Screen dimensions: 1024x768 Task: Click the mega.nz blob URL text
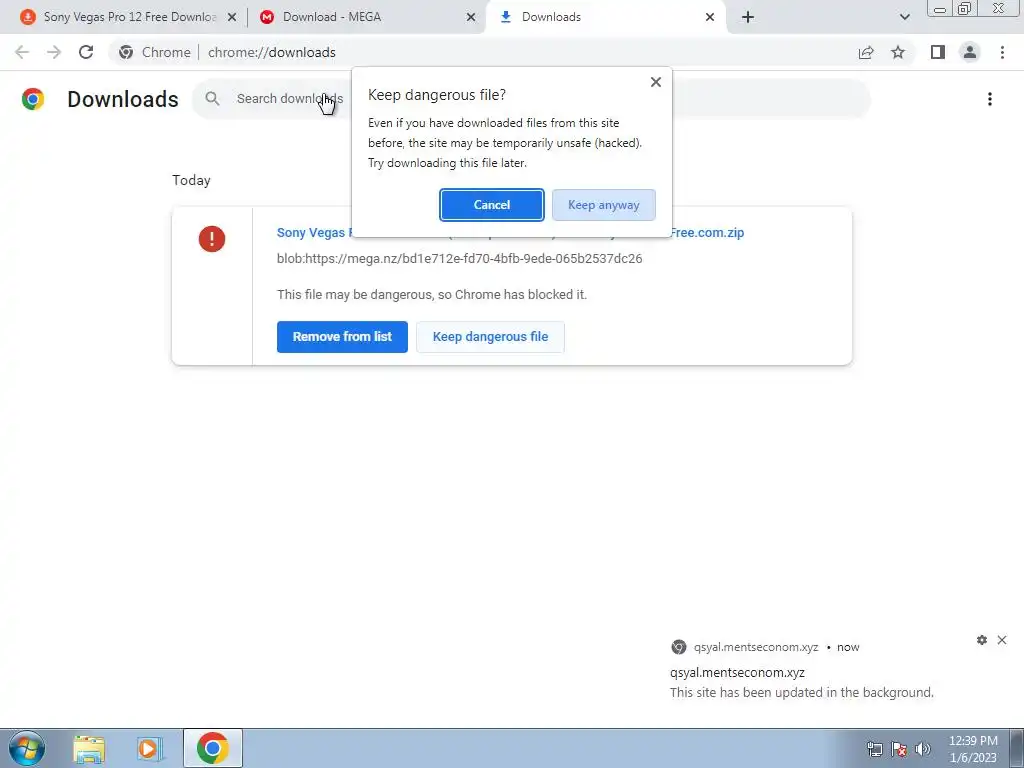(x=459, y=259)
